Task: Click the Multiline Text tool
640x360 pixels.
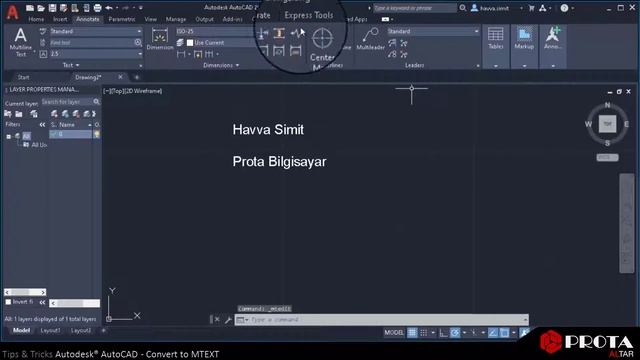Action: click(20, 42)
